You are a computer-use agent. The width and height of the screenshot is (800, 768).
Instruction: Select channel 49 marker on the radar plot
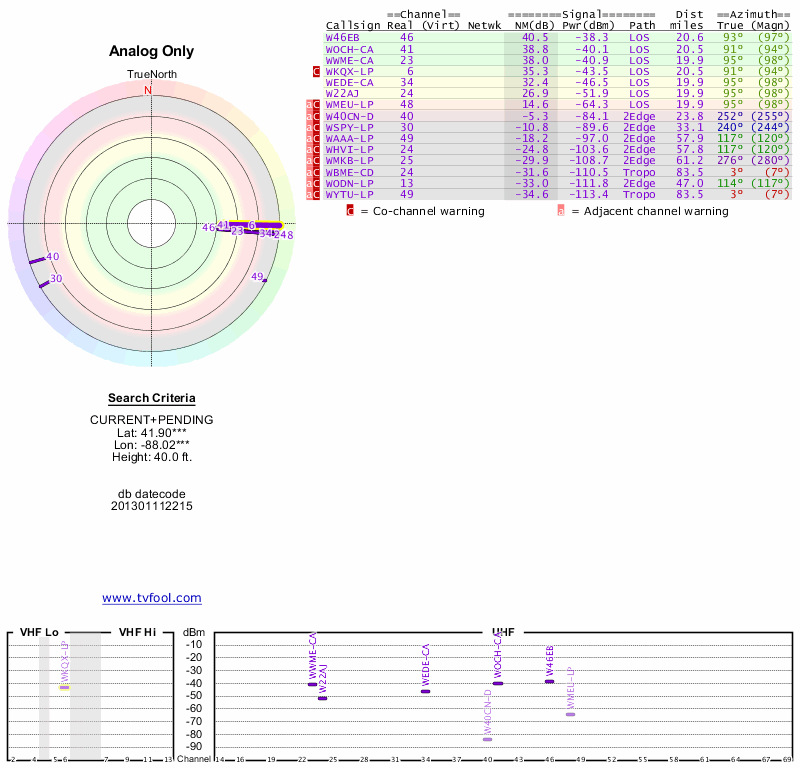(x=257, y=276)
